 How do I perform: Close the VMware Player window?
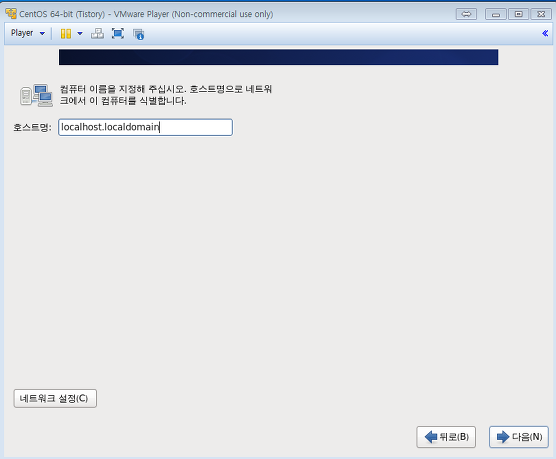click(541, 14)
